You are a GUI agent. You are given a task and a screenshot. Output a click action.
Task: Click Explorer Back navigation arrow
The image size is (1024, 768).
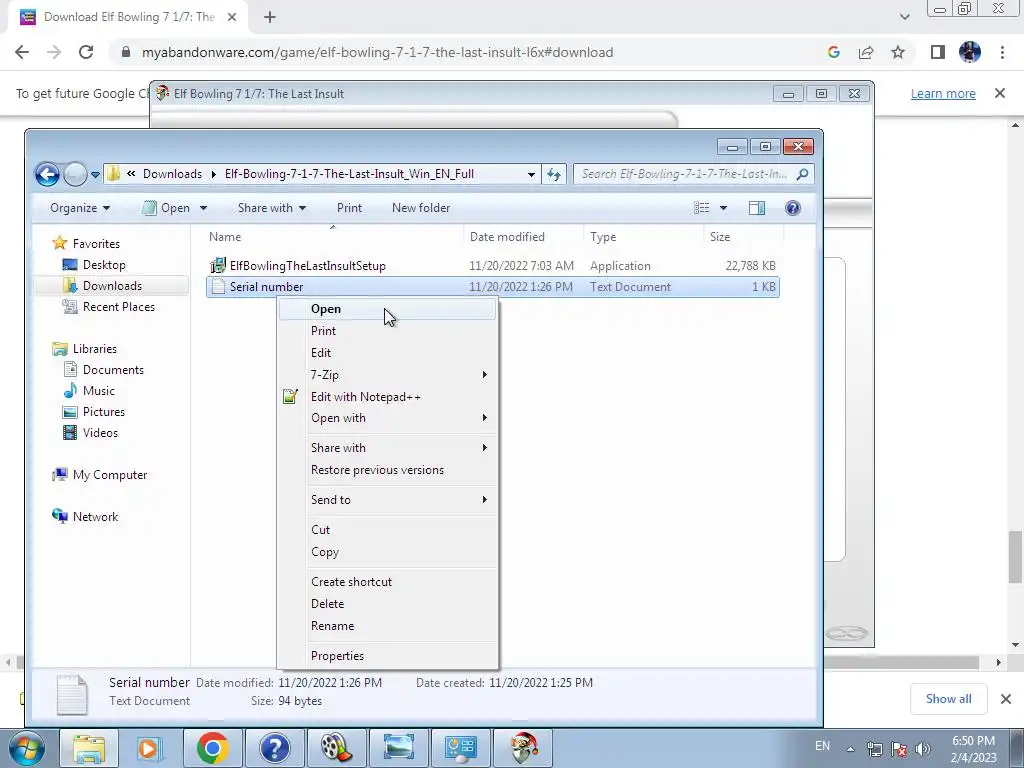[x=48, y=174]
